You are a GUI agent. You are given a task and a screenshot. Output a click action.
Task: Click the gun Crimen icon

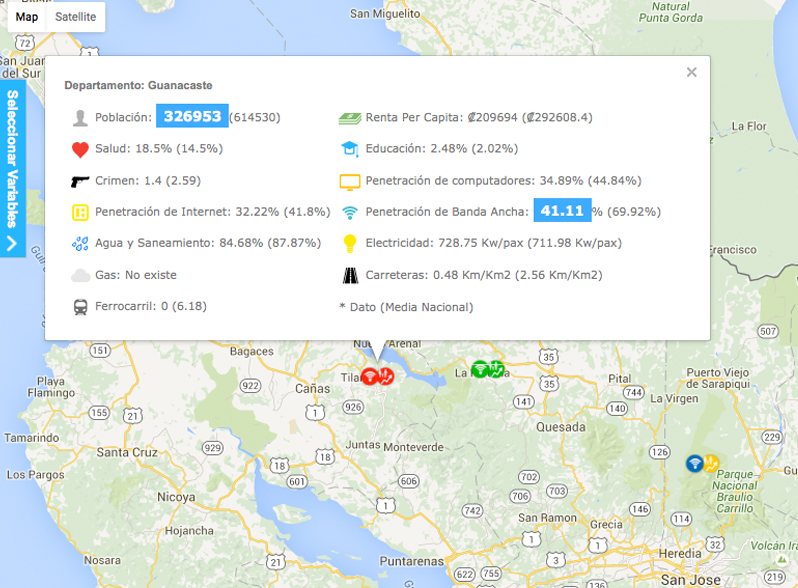click(x=81, y=181)
